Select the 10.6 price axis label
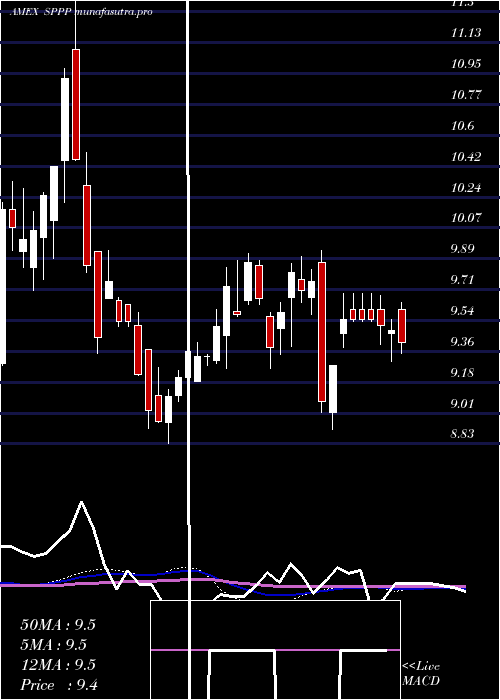This screenshot has width=500, height=700. [x=462, y=126]
